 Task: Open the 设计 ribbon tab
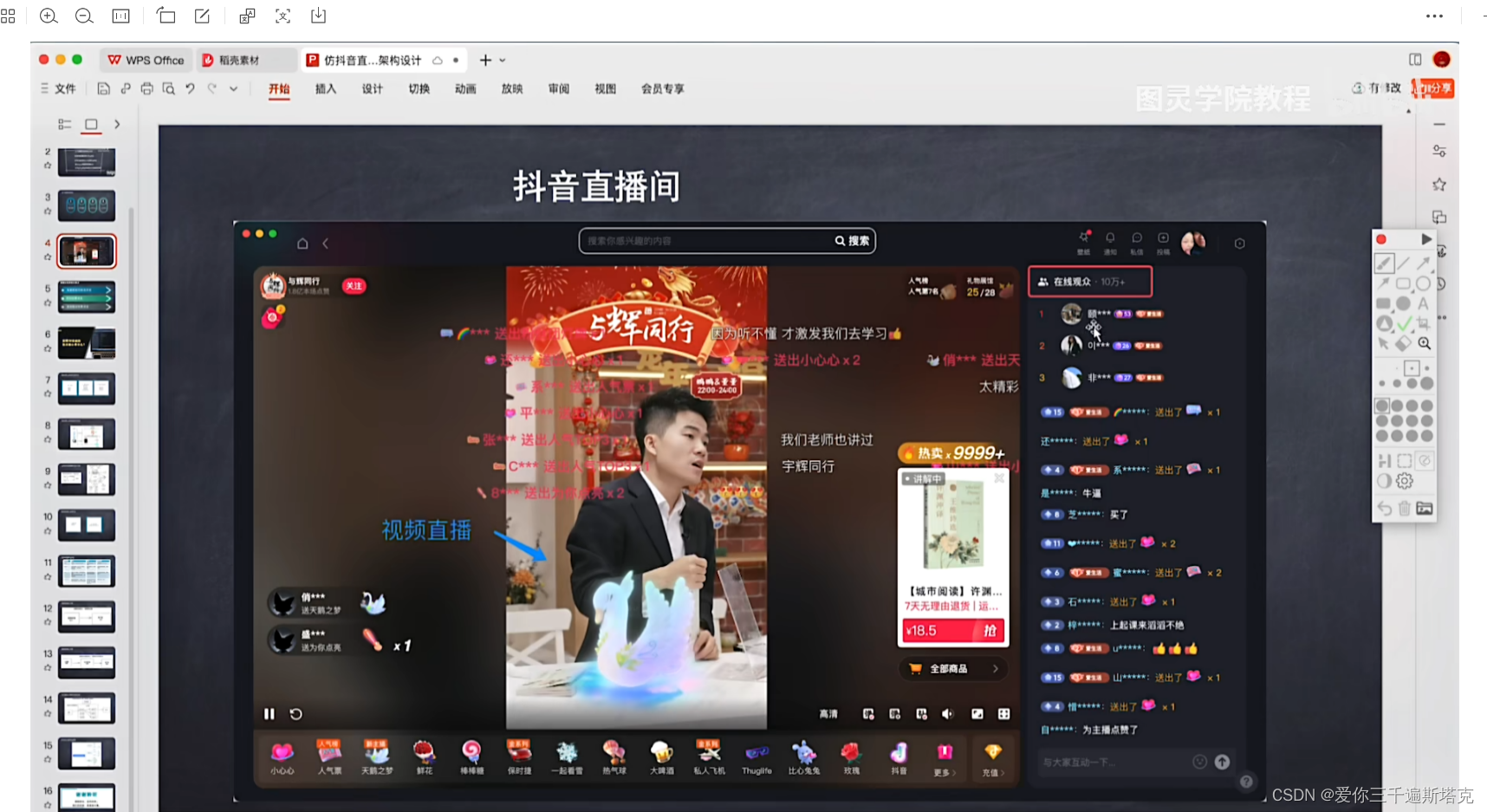click(x=373, y=88)
